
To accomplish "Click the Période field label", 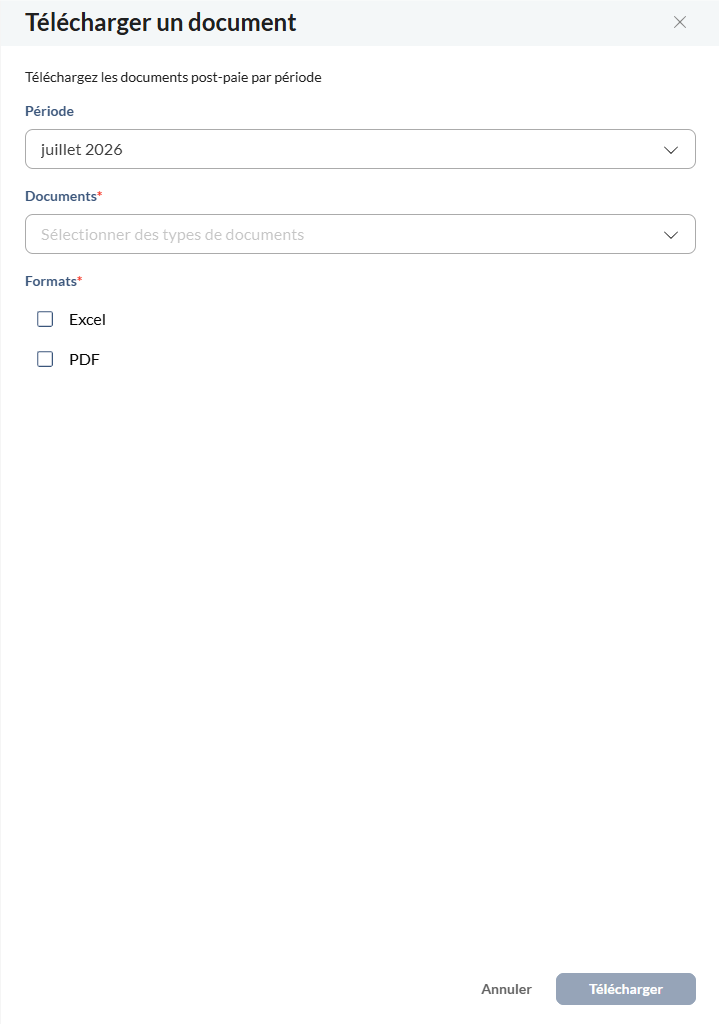I will [x=50, y=111].
